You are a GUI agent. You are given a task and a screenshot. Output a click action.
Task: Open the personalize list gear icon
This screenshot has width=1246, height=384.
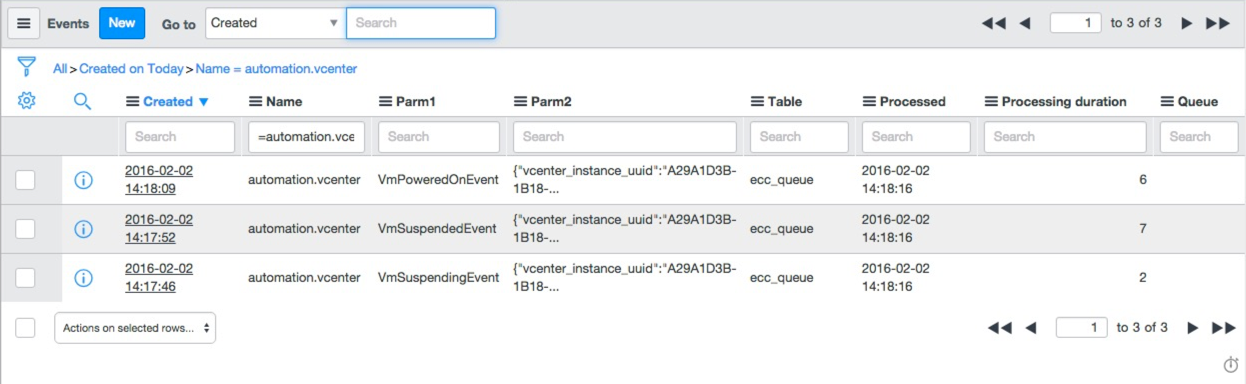click(27, 100)
